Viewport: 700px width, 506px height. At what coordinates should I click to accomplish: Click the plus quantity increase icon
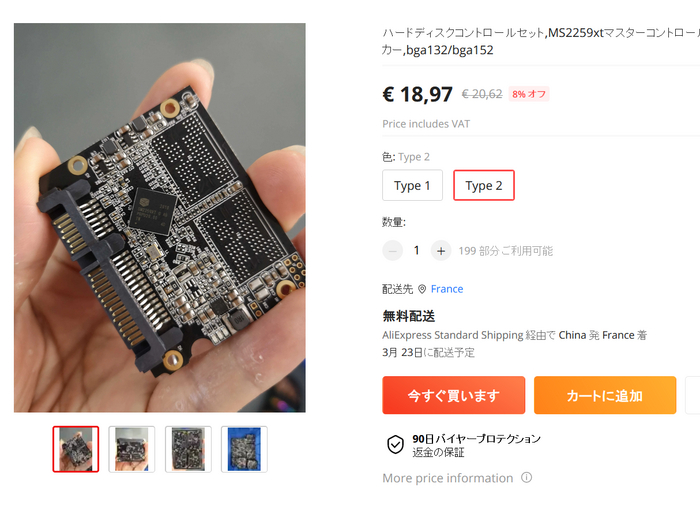441,251
